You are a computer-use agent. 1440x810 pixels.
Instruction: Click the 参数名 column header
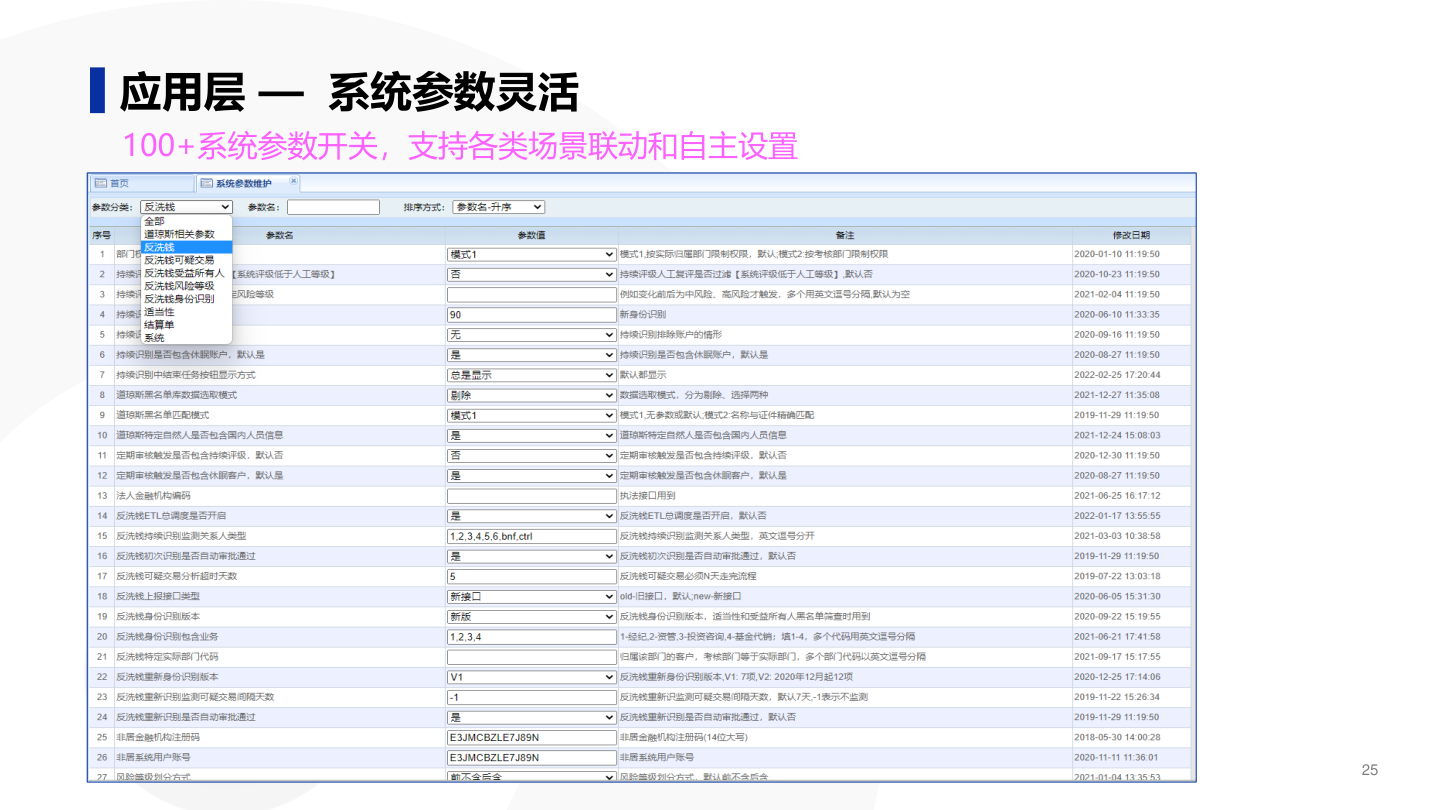(279, 235)
